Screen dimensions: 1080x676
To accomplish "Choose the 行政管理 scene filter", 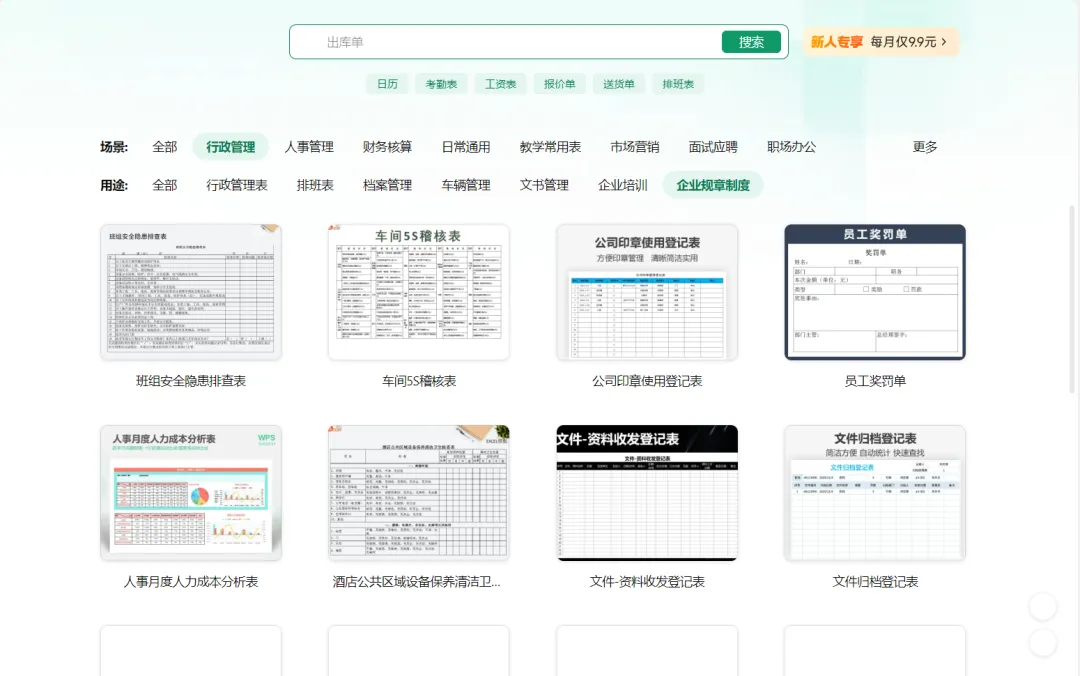I will [231, 147].
